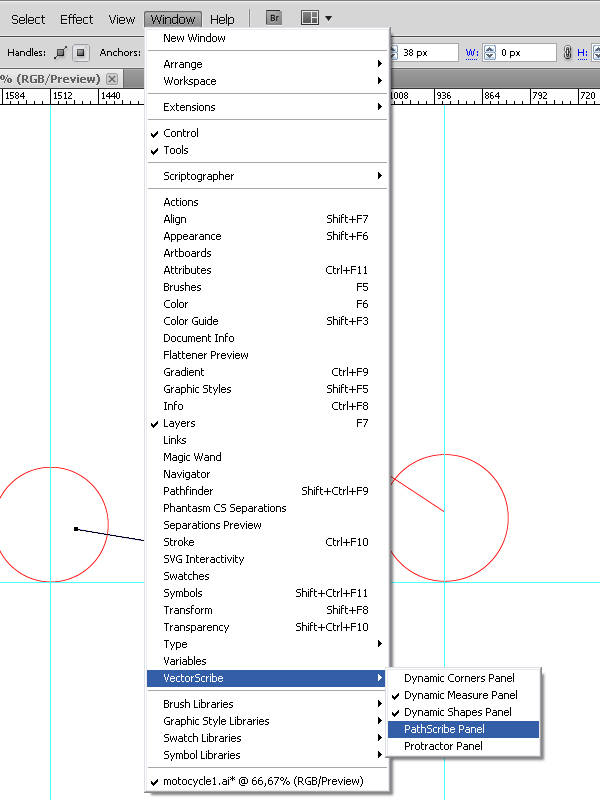Screen dimensions: 600x800
Task: Open the Actions panel
Action: point(267,202)
